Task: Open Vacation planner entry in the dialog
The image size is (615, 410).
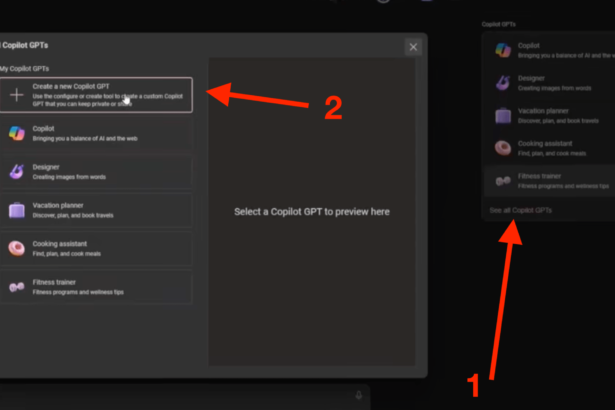Action: tap(96, 210)
